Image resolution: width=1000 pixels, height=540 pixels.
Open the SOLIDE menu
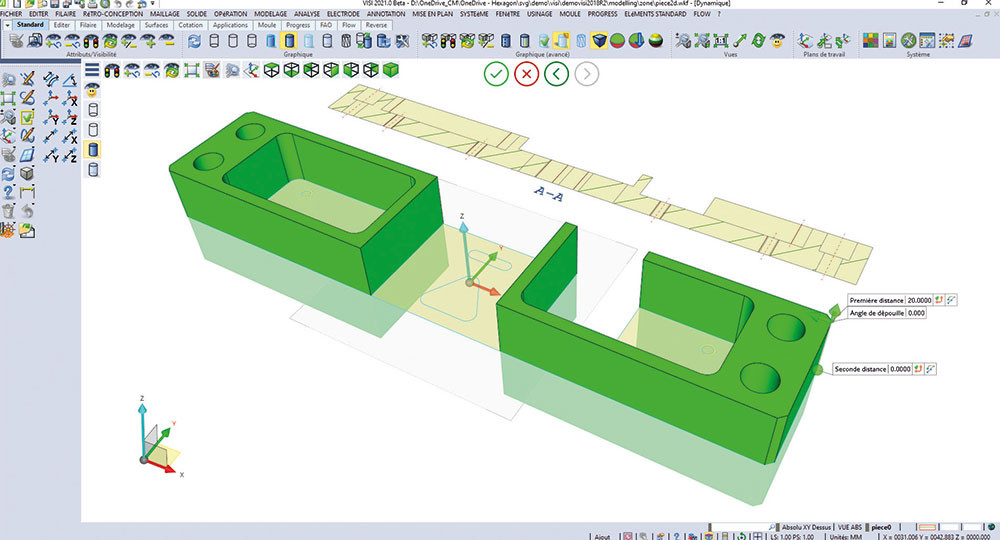pyautogui.click(x=196, y=13)
